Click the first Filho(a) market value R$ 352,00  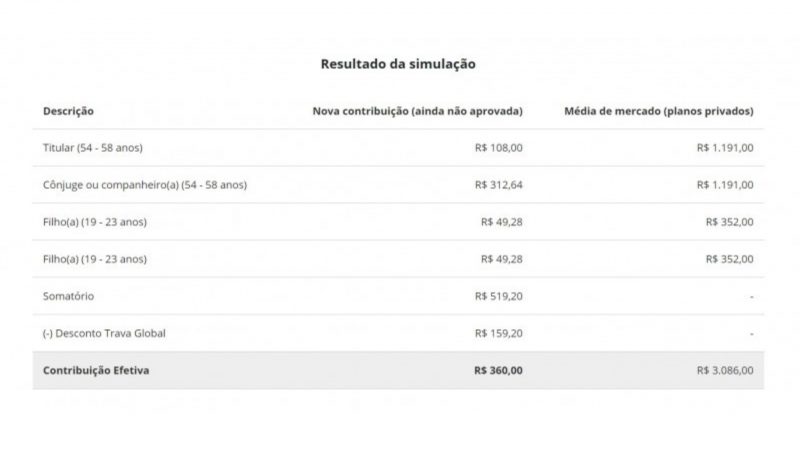click(x=730, y=222)
